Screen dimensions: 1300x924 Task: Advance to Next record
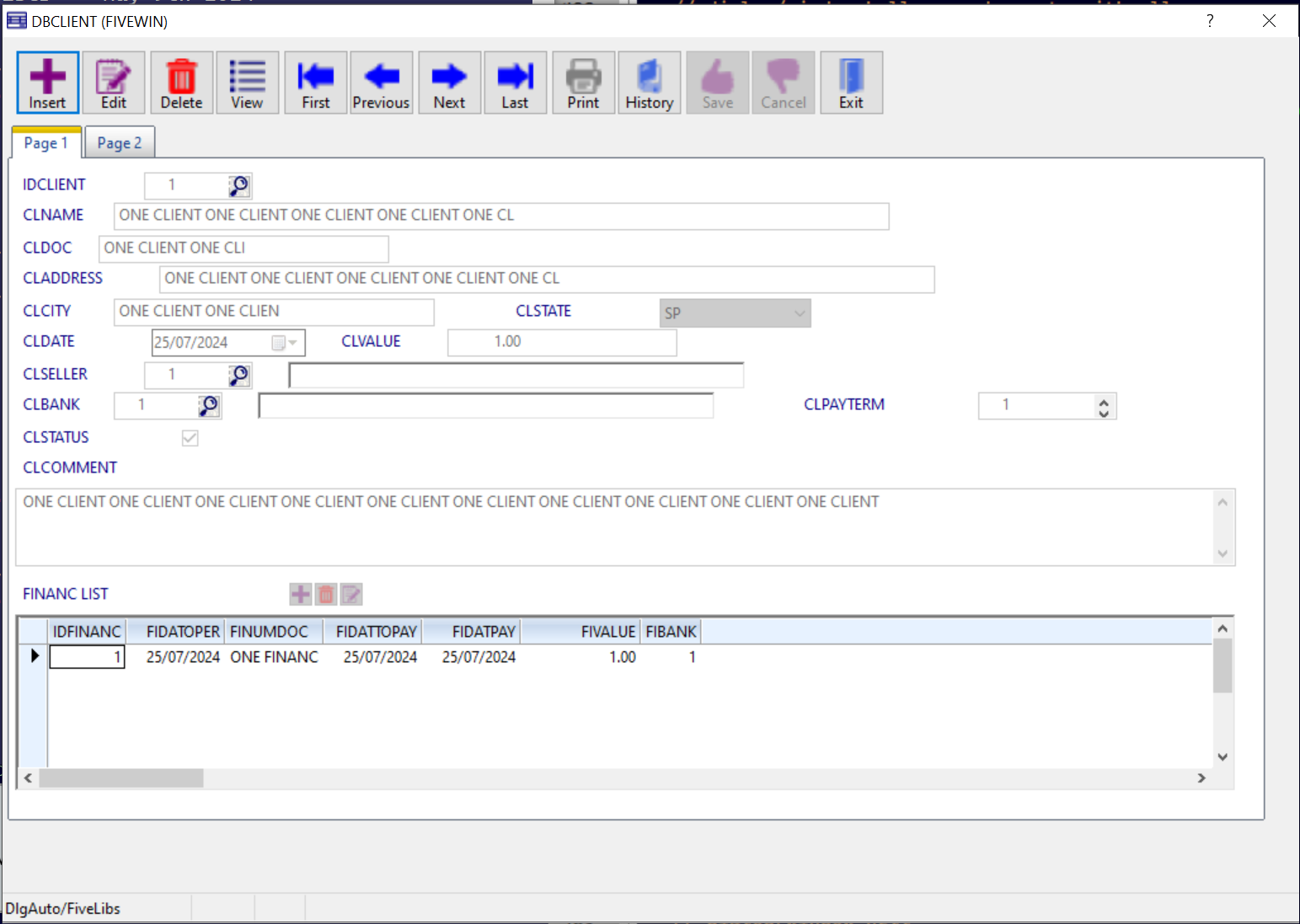(x=449, y=83)
